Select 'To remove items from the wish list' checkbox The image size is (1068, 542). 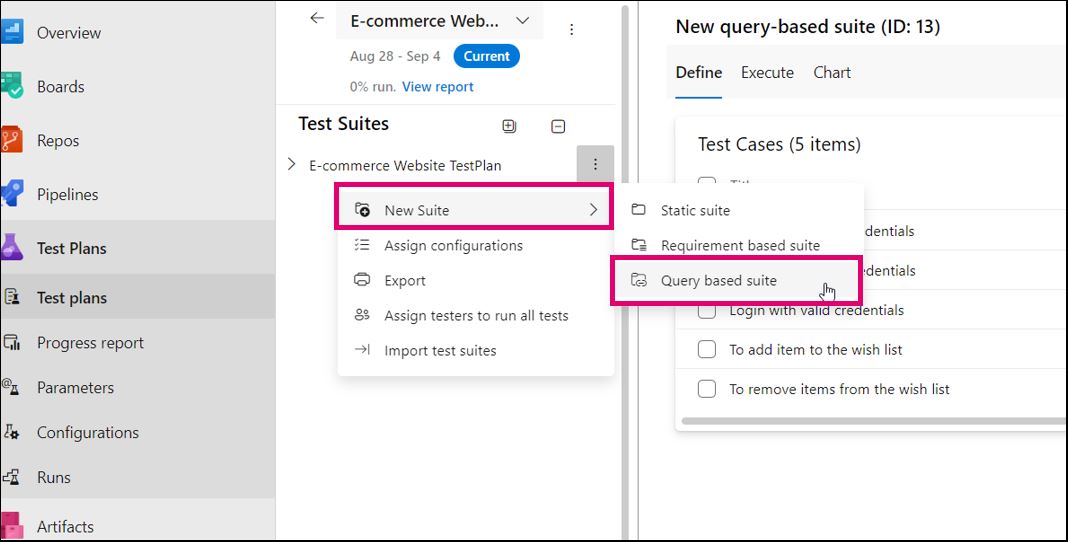707,389
